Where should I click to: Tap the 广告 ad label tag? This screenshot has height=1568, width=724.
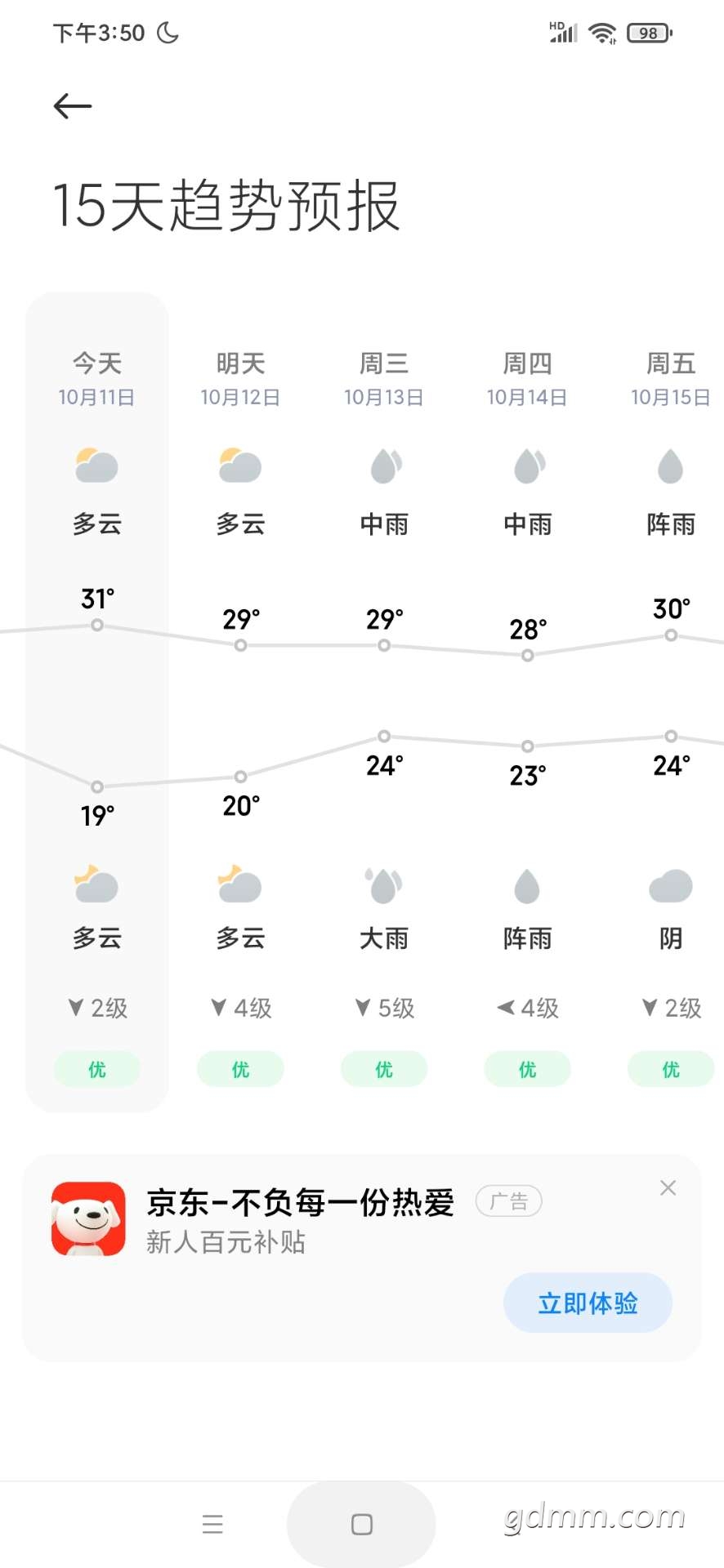coord(509,1200)
